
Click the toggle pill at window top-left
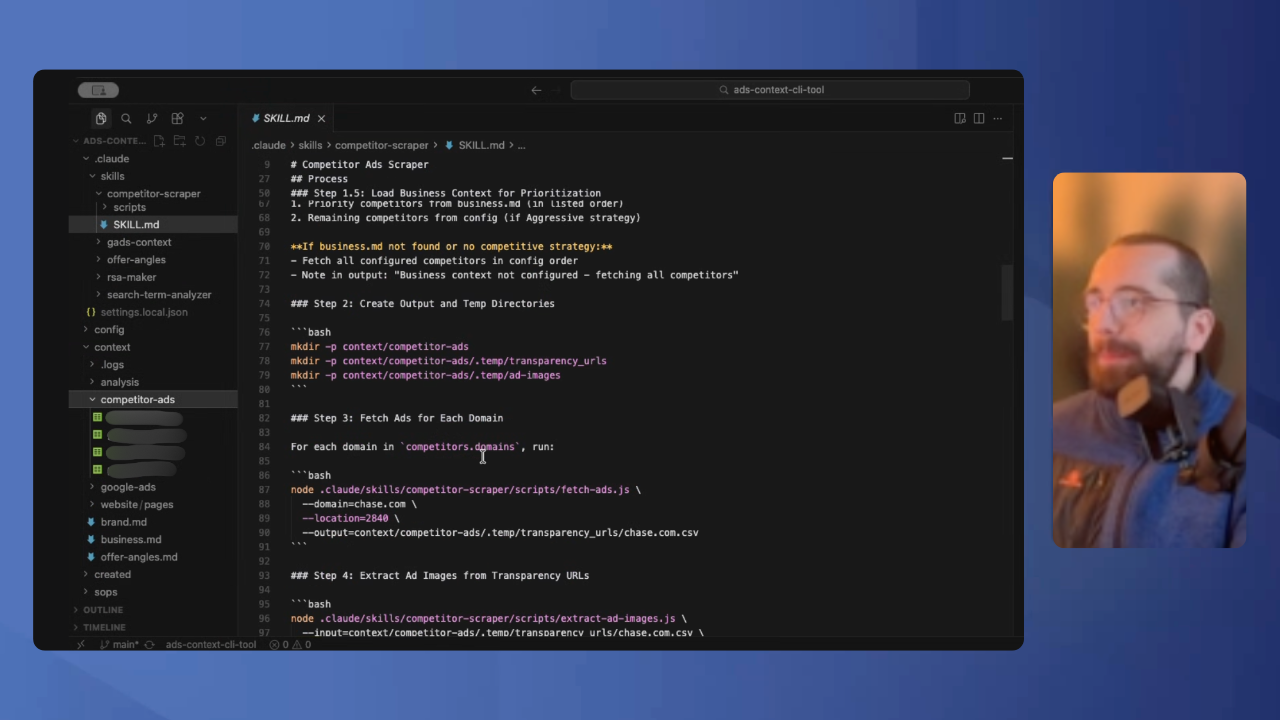tap(98, 90)
